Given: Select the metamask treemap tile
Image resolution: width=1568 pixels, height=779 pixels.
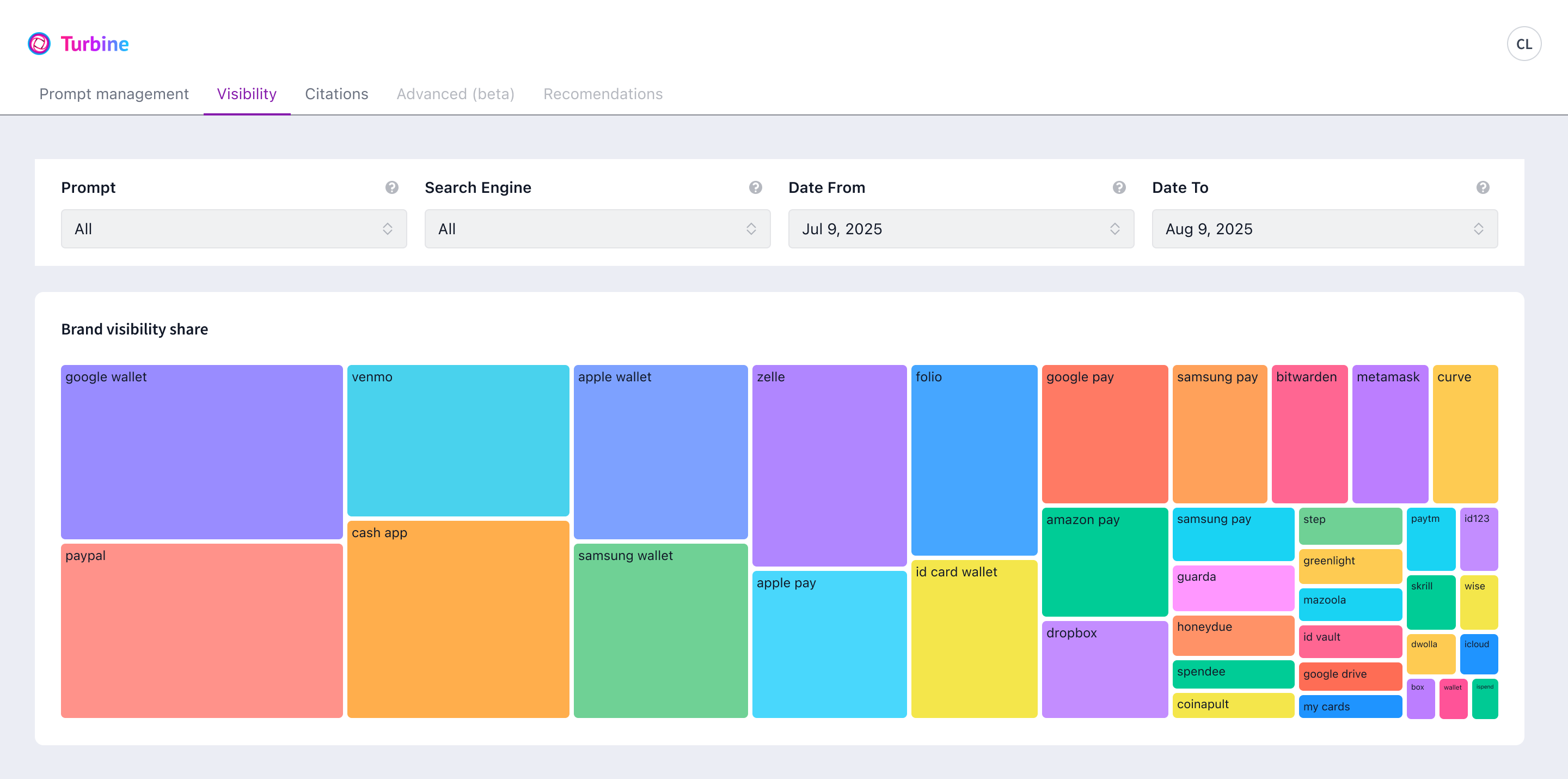Looking at the screenshot, I should (1389, 434).
